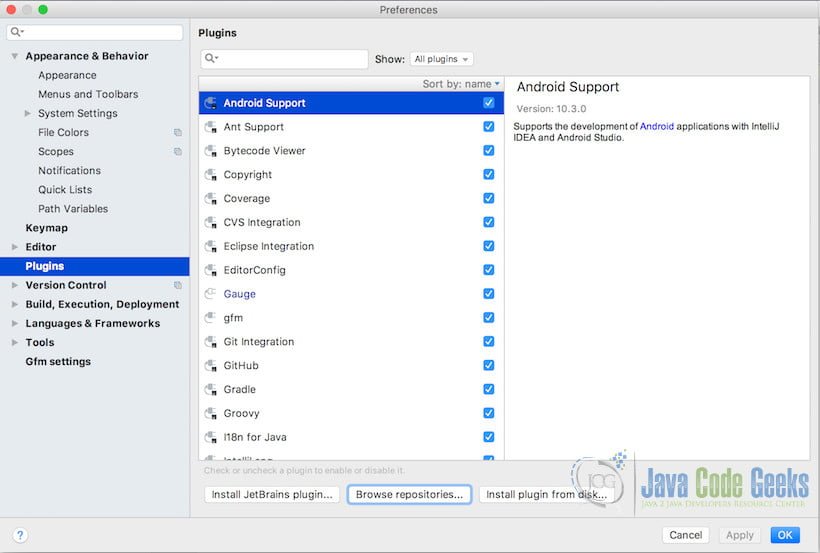Image resolution: width=820 pixels, height=553 pixels.
Task: Disable the Gauge plugin checkbox
Action: pos(488,294)
